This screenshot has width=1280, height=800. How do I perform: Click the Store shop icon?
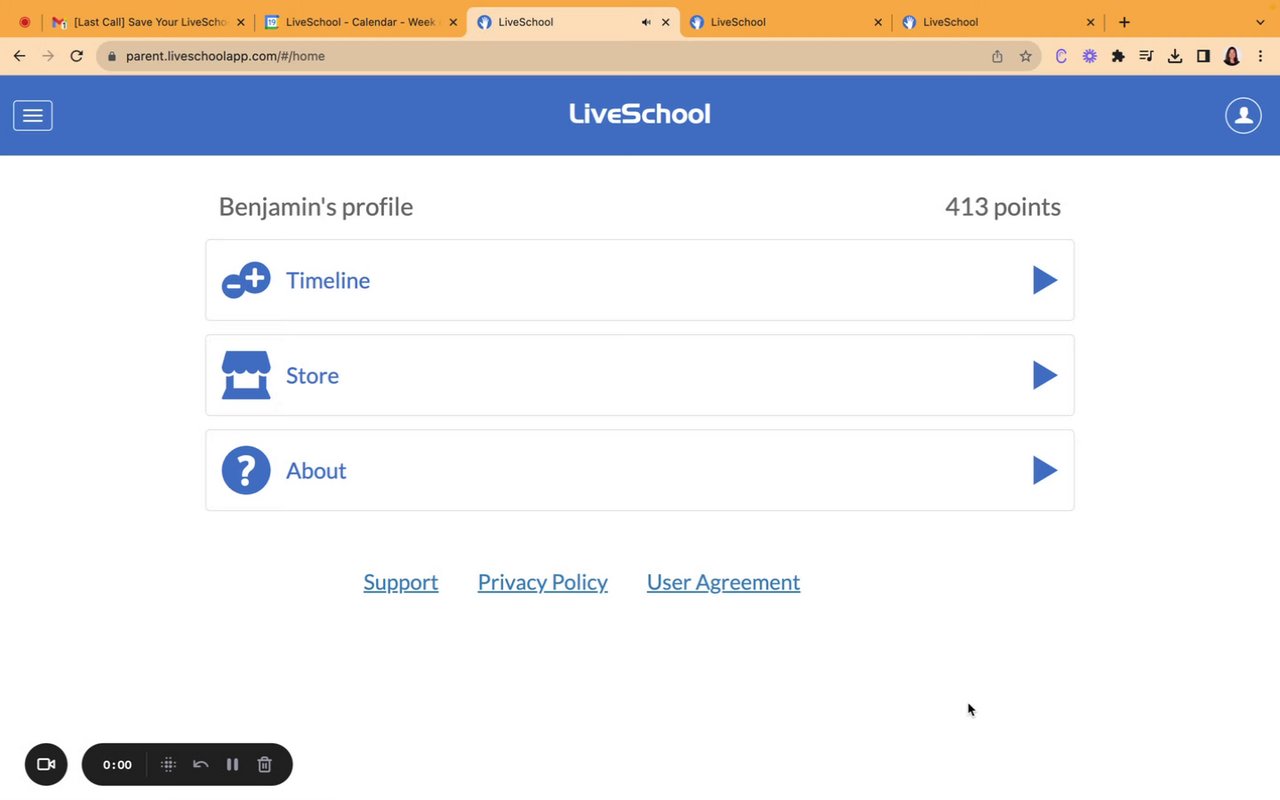pyautogui.click(x=246, y=375)
